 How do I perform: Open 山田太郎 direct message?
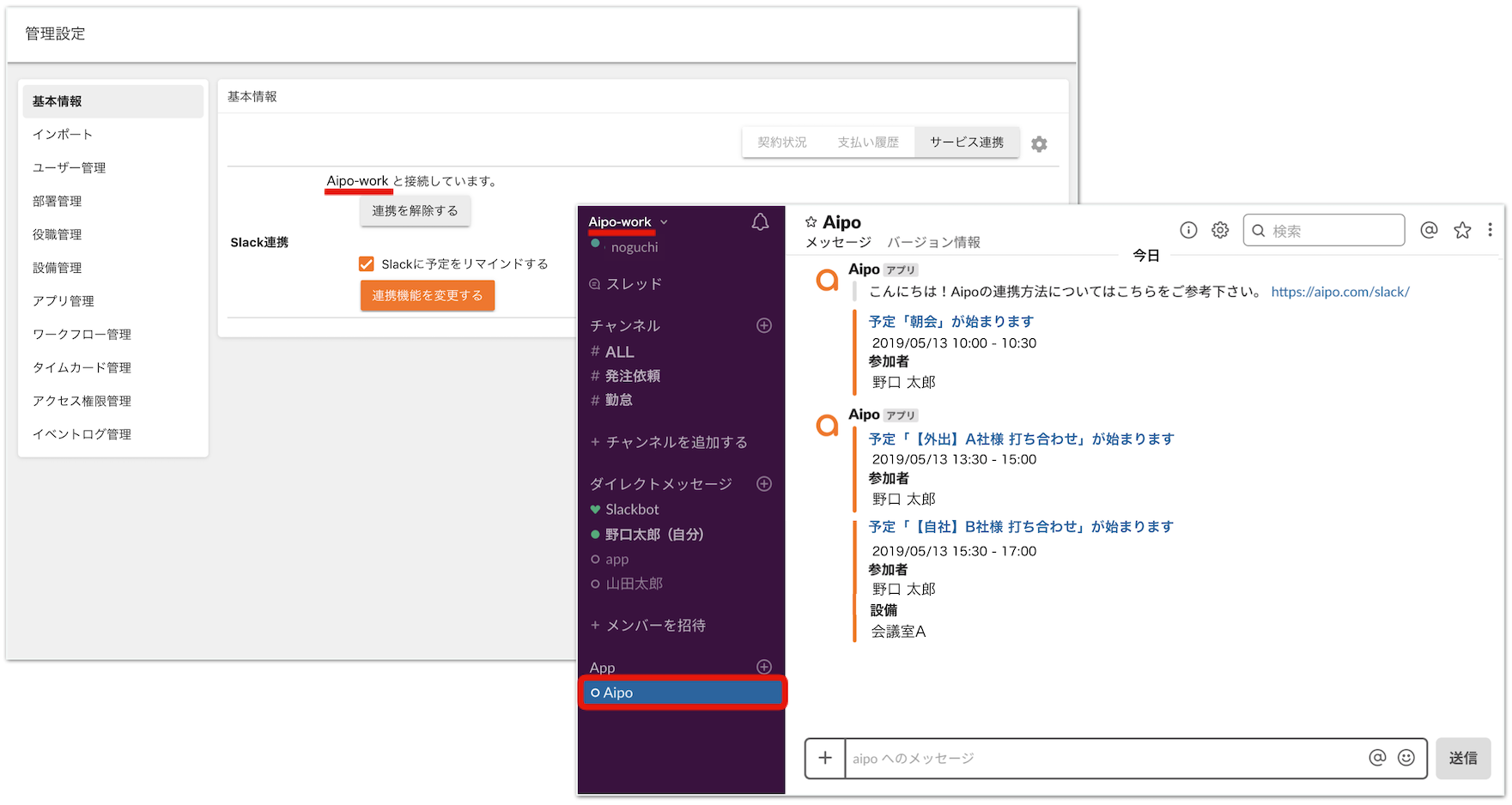click(x=627, y=584)
